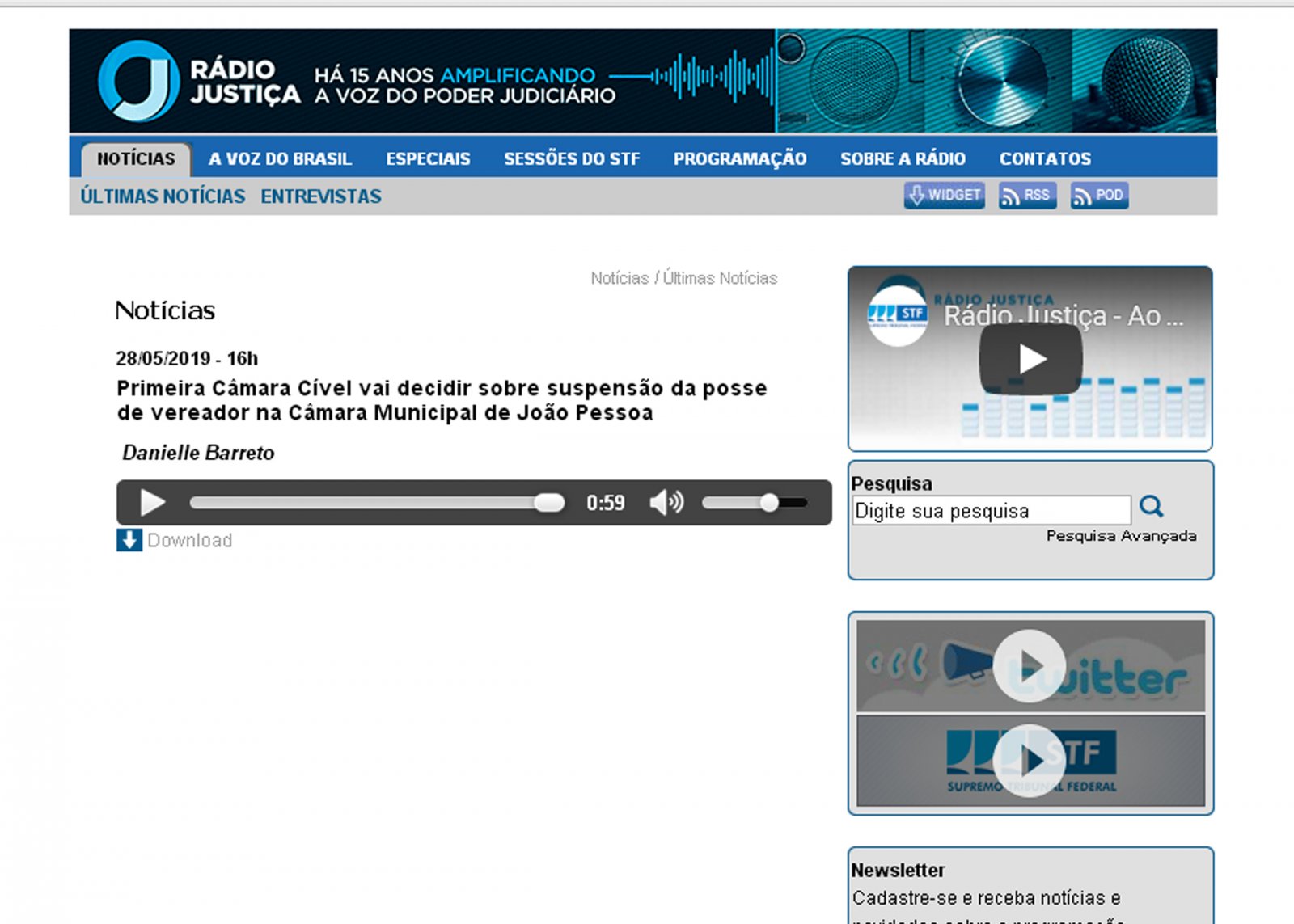Go to the Programação menu item
The width and height of the screenshot is (1294, 924).
[739, 159]
